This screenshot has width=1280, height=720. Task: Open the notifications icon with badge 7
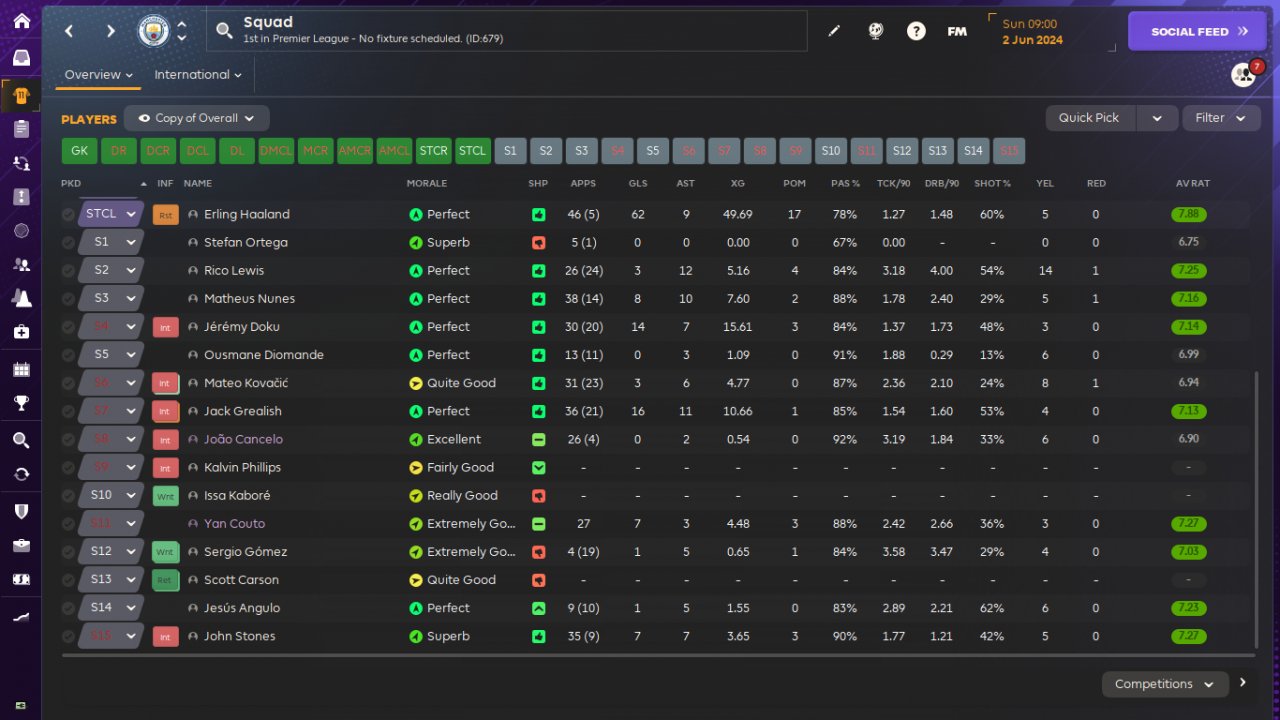click(x=1244, y=74)
